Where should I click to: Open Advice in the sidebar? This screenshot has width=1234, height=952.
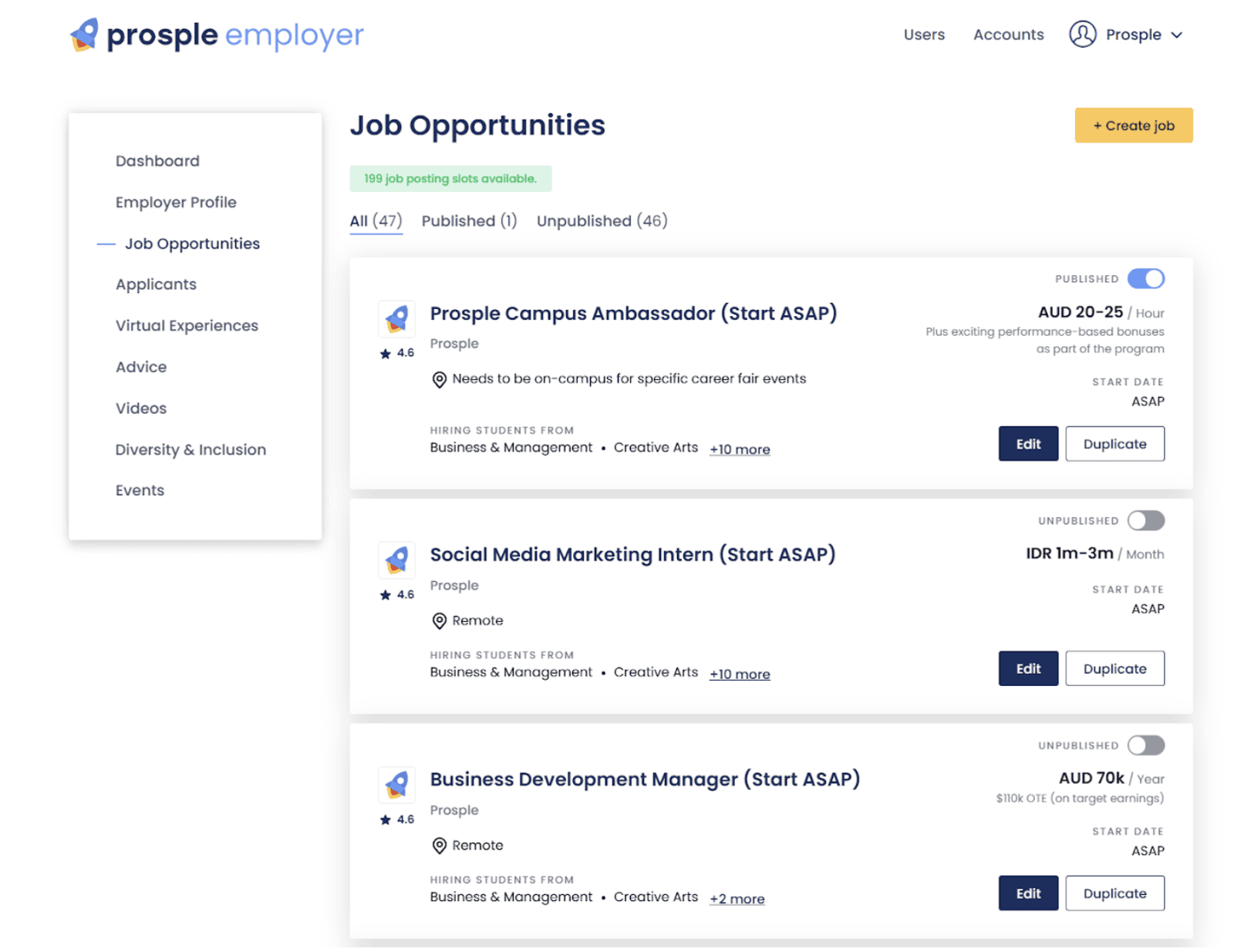tap(141, 367)
